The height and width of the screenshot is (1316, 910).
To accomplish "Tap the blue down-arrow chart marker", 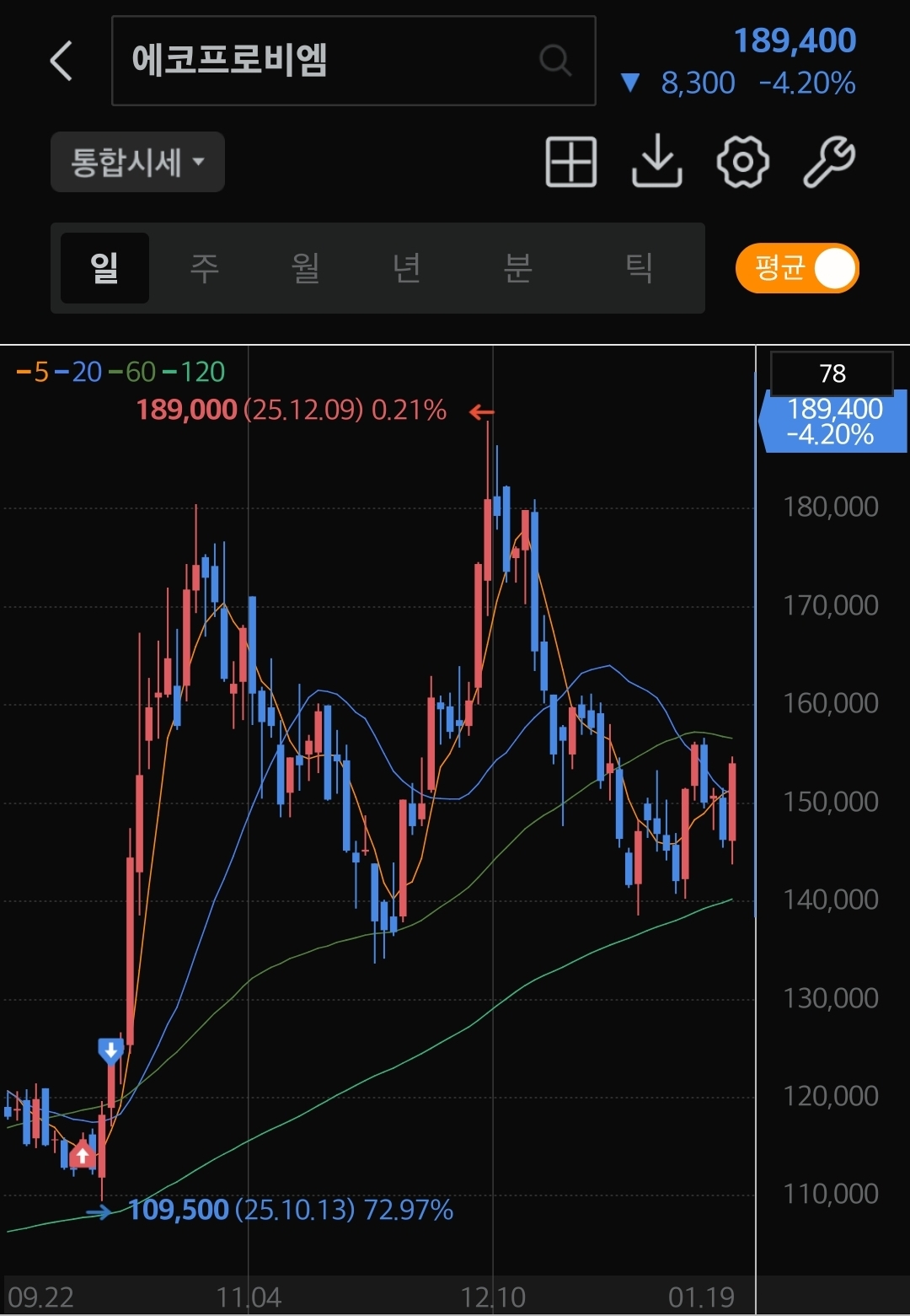I will [x=110, y=1050].
